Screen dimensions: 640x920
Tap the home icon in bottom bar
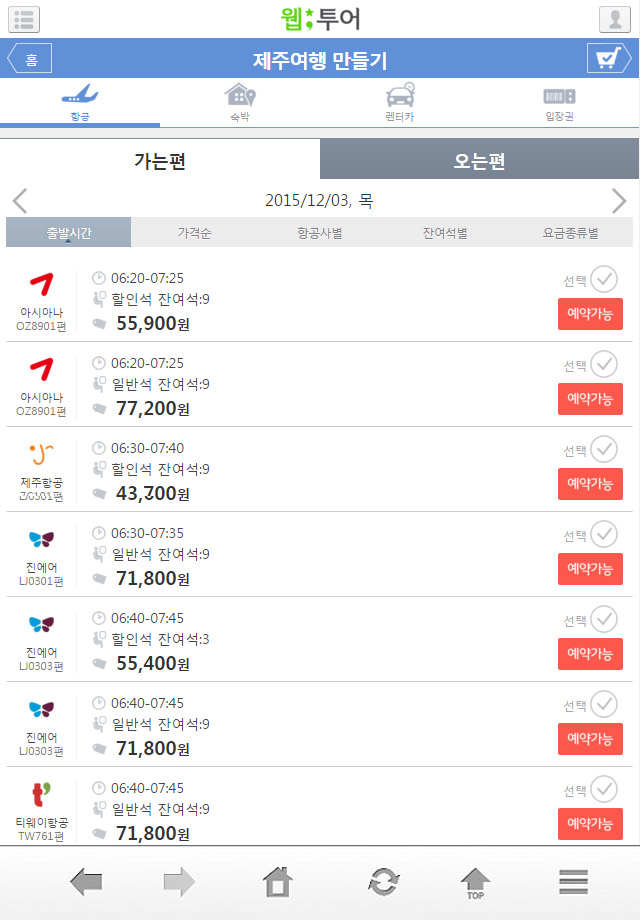tap(278, 882)
